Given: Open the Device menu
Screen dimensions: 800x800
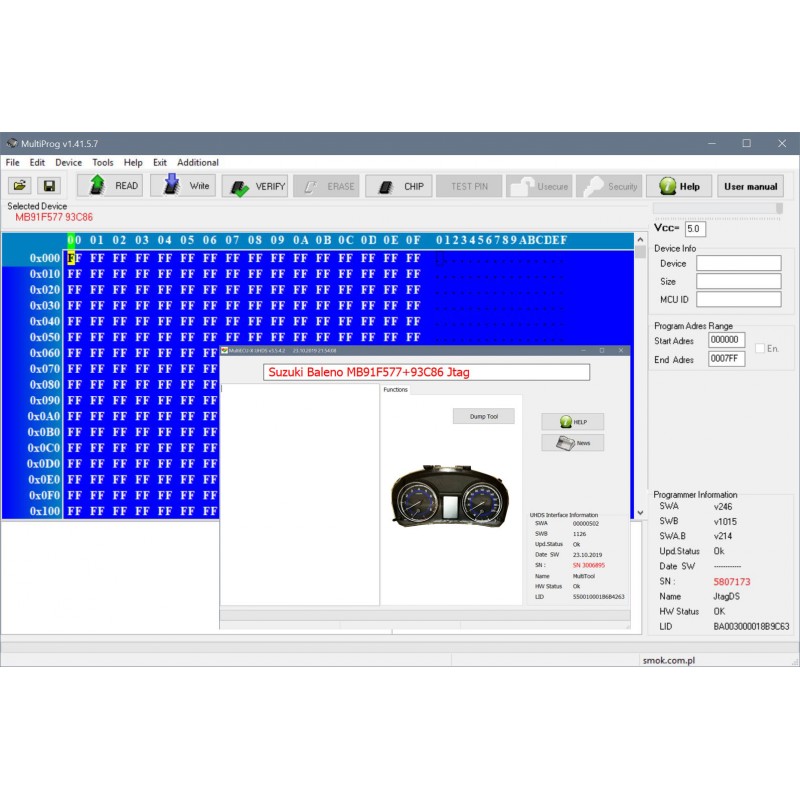Looking at the screenshot, I should click(68, 162).
